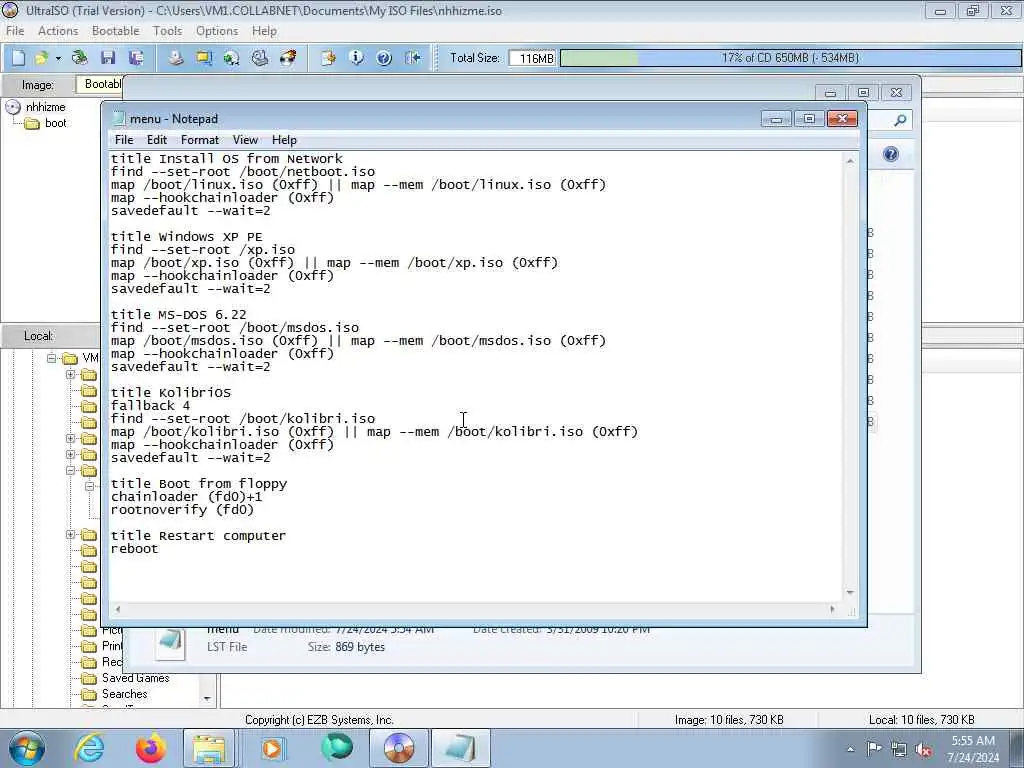The height and width of the screenshot is (768, 1024).
Task: Show hidden tray icons arrow
Action: point(850,750)
